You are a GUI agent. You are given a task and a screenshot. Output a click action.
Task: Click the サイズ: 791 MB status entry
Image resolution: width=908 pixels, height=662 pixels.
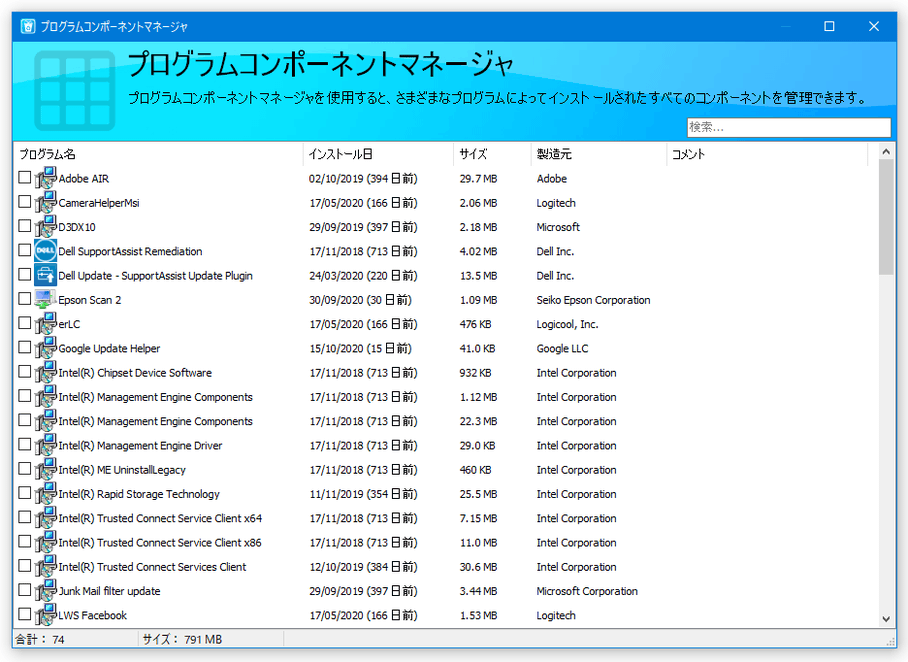[x=182, y=639]
